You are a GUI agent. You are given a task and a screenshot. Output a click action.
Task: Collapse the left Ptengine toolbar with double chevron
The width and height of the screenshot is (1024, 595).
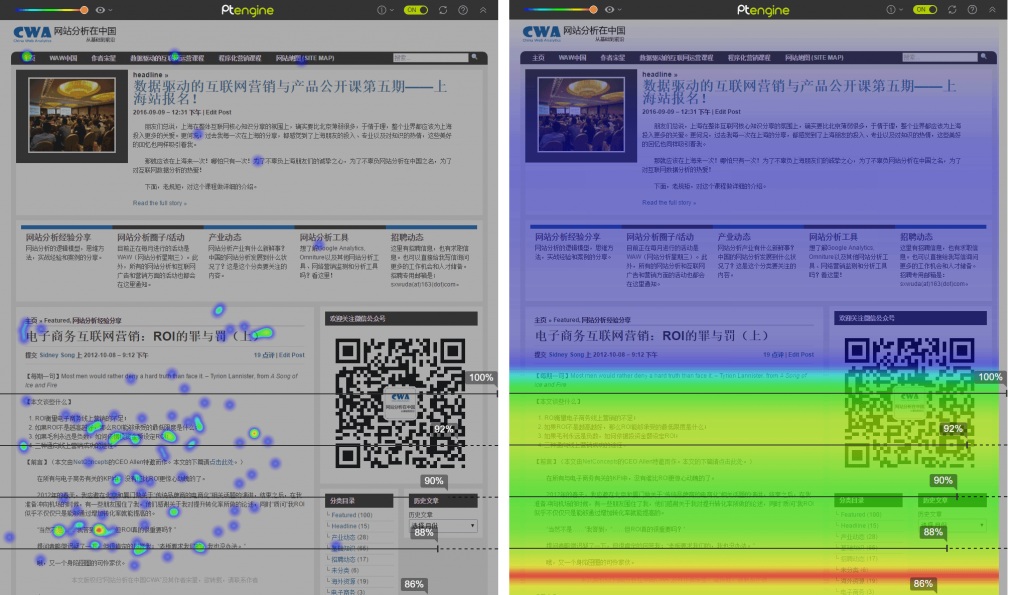click(483, 10)
